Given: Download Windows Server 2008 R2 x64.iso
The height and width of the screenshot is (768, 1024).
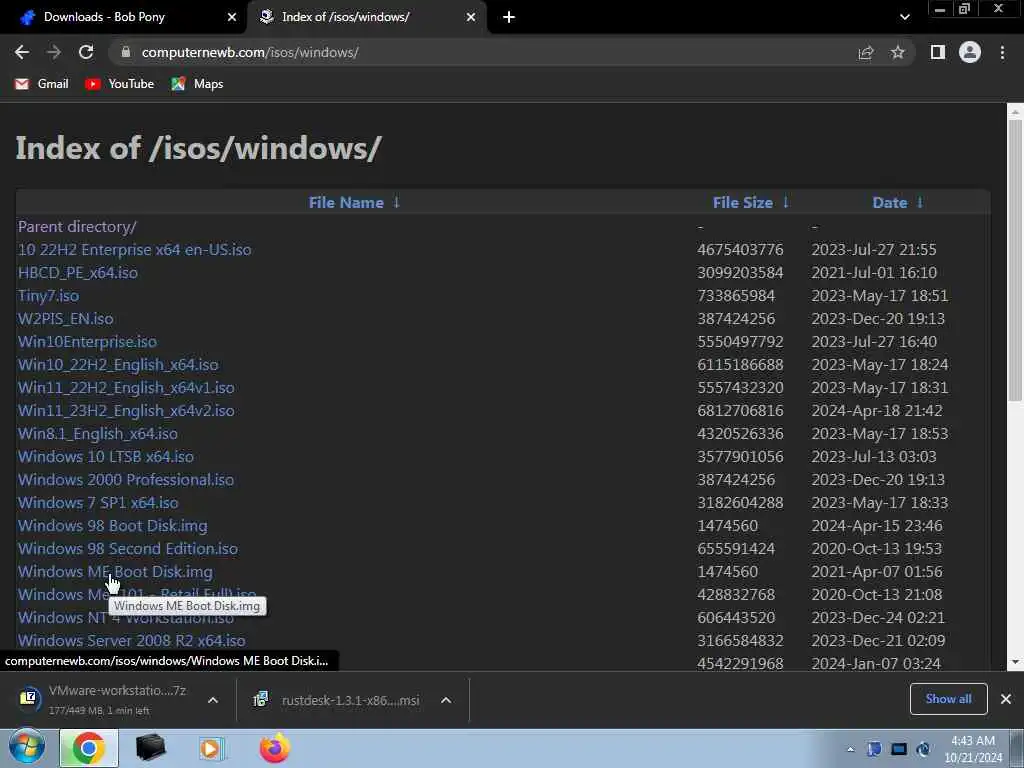Looking at the screenshot, I should point(131,641).
